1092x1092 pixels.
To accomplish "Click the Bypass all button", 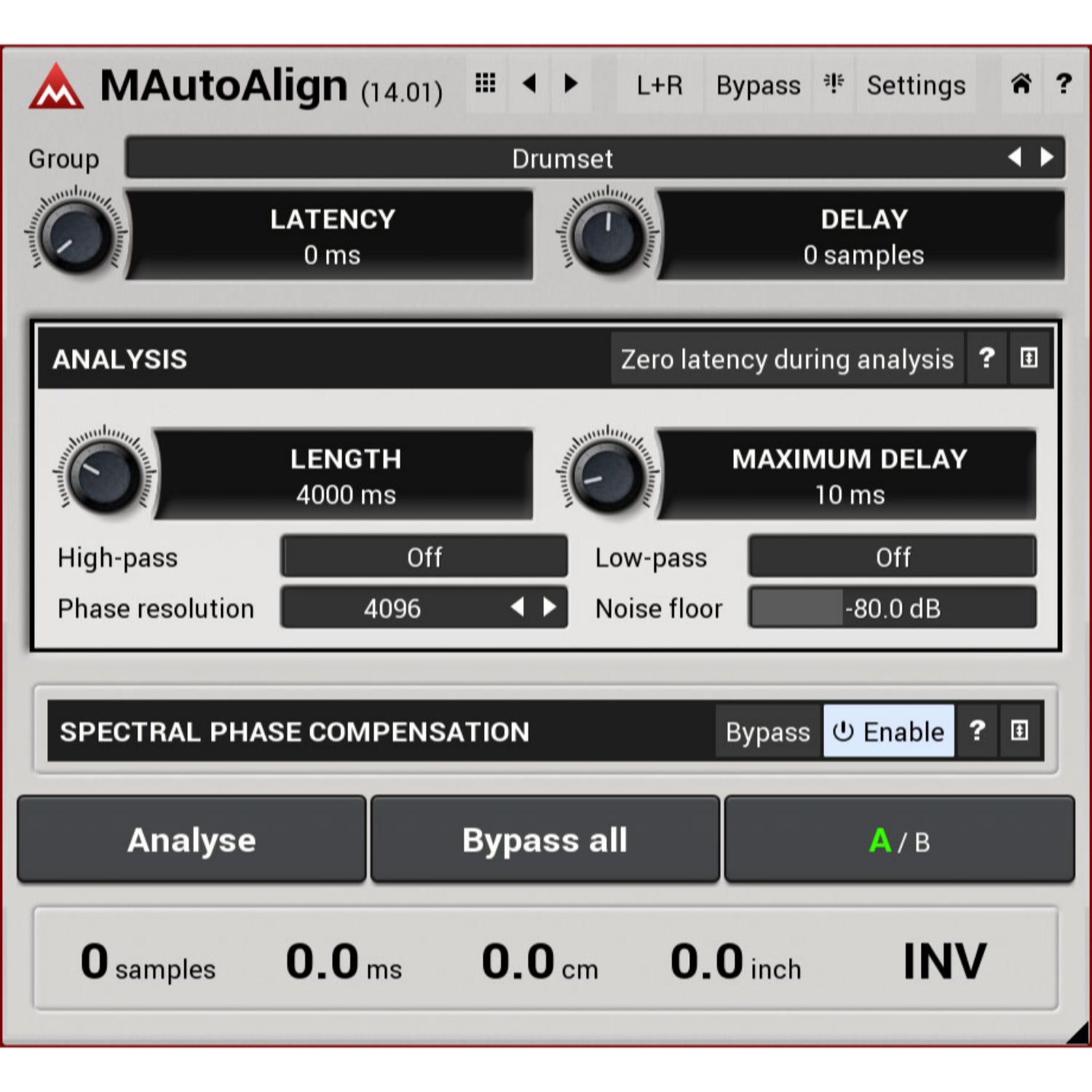I will [x=545, y=839].
